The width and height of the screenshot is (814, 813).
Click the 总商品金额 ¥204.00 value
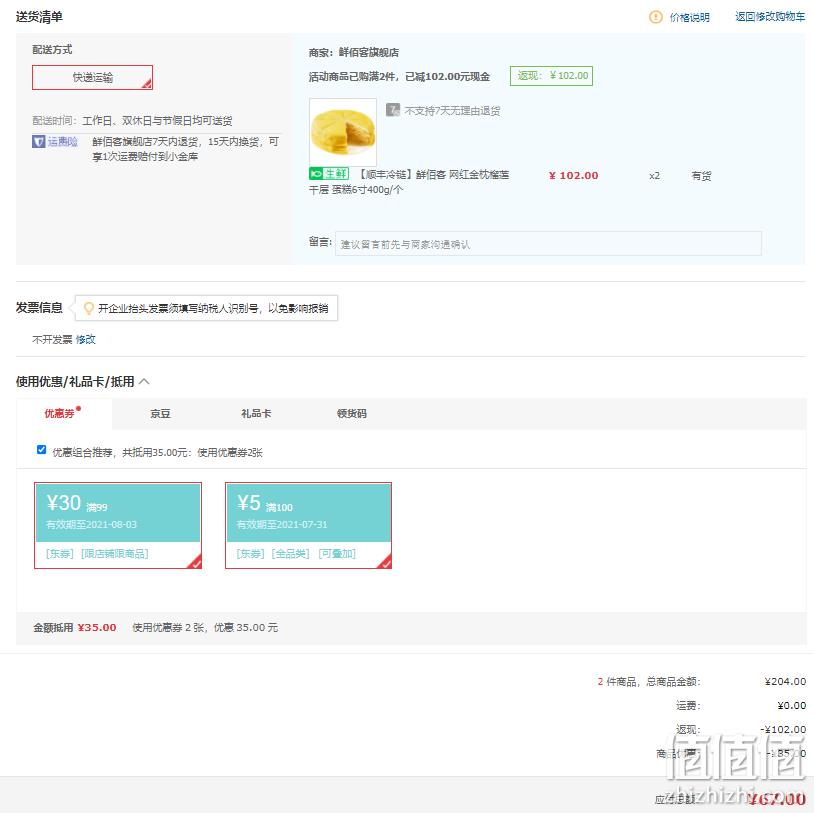pos(785,681)
